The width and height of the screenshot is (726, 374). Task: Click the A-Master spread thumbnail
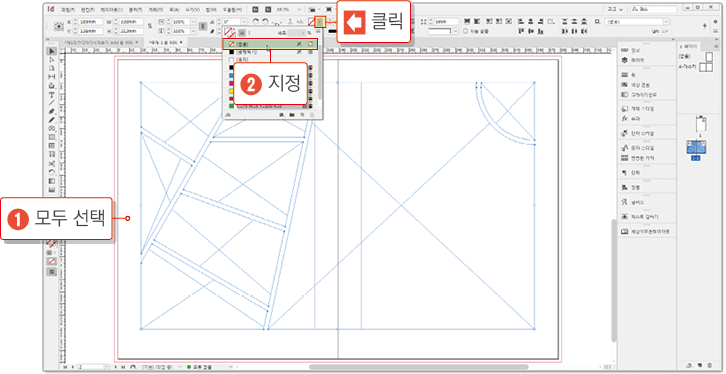click(706, 68)
